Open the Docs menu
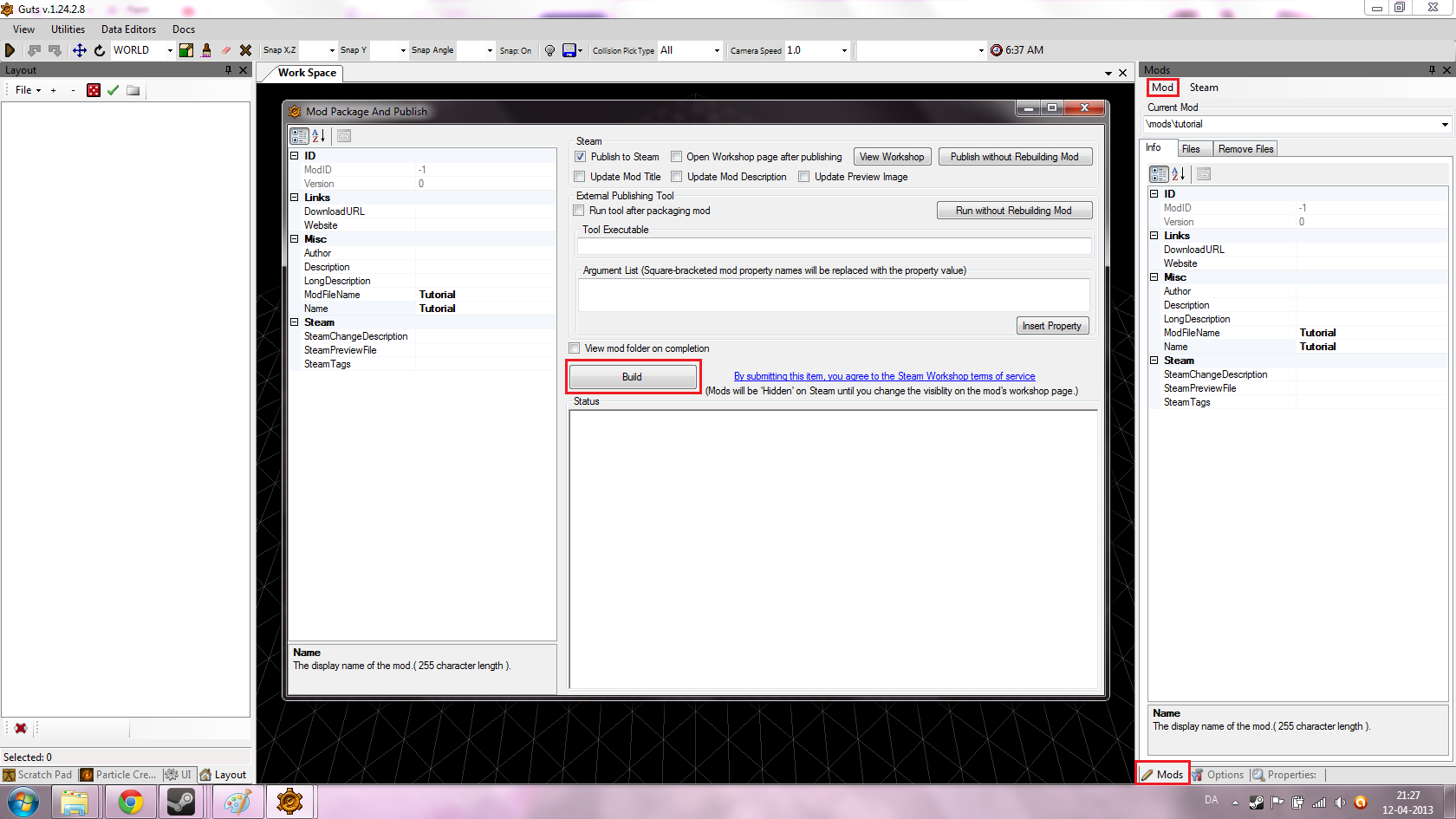The image size is (1456, 819). coord(184,29)
